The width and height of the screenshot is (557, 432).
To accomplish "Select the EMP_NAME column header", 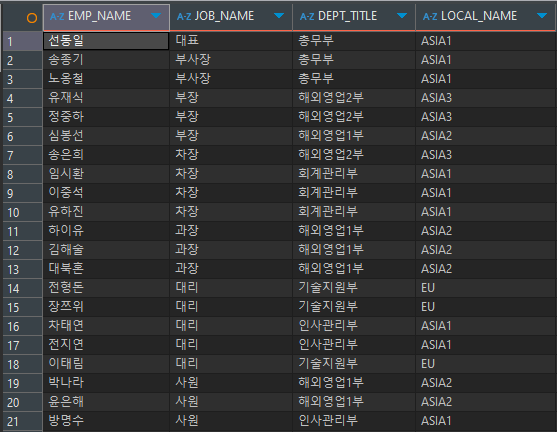I will tap(106, 17).
